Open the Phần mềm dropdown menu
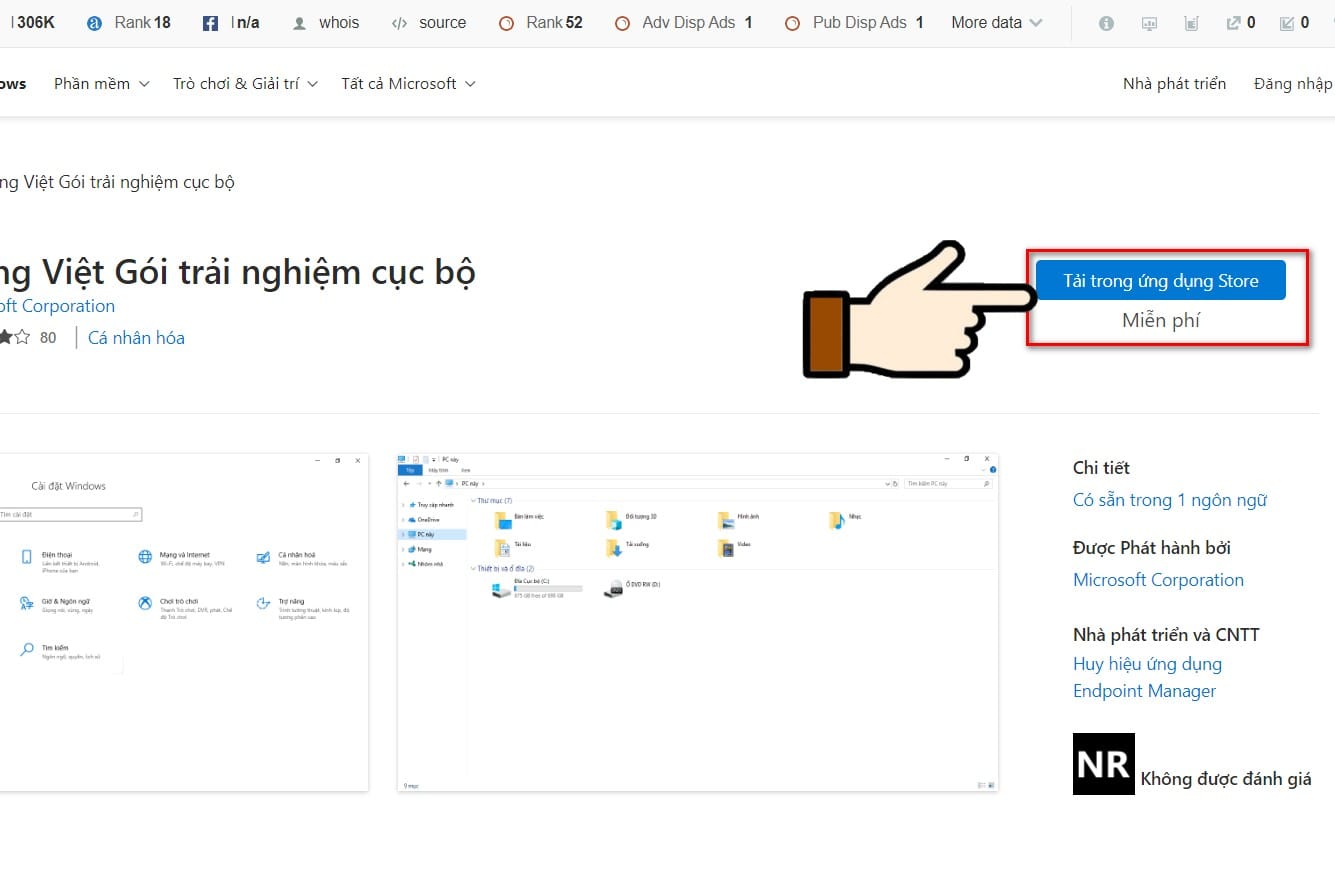Screen dimensions: 1335x884 [101, 84]
